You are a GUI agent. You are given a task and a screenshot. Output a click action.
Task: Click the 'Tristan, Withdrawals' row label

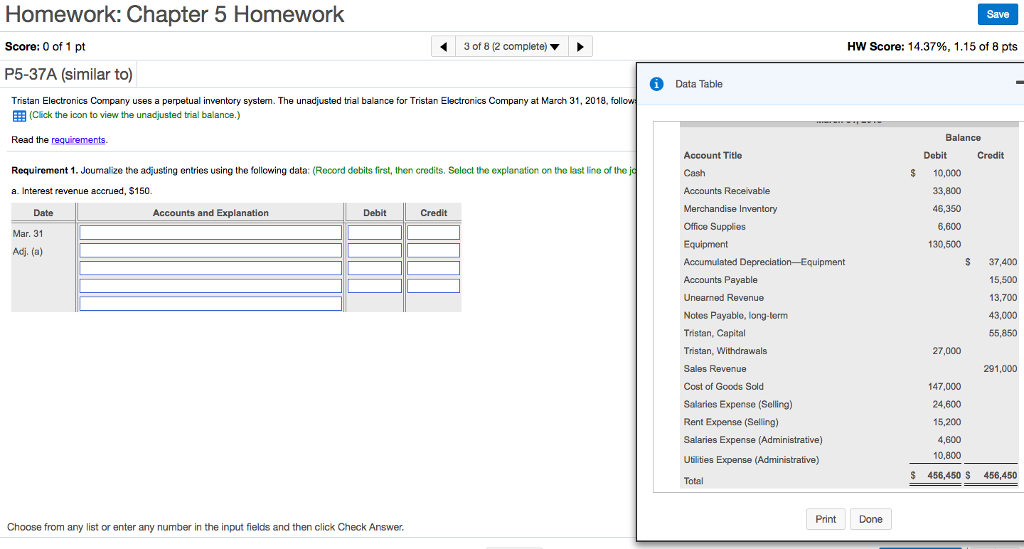pos(725,351)
